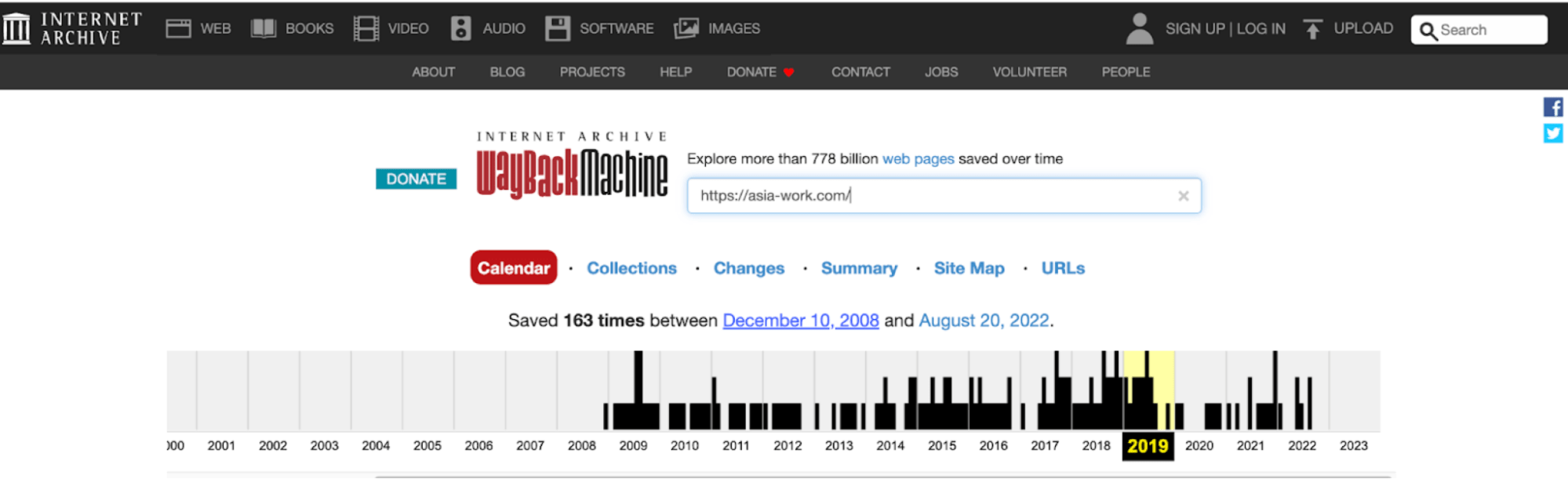Screen dimensions: 1568x479
Task: Open the August 20, 2022 capture link
Action: [x=984, y=321]
